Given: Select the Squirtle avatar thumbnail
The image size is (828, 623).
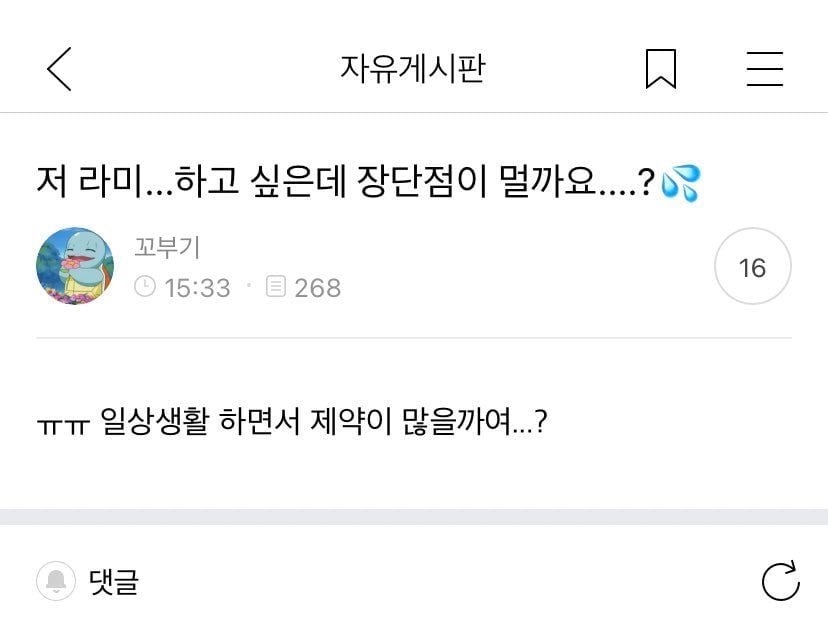Looking at the screenshot, I should (x=74, y=267).
